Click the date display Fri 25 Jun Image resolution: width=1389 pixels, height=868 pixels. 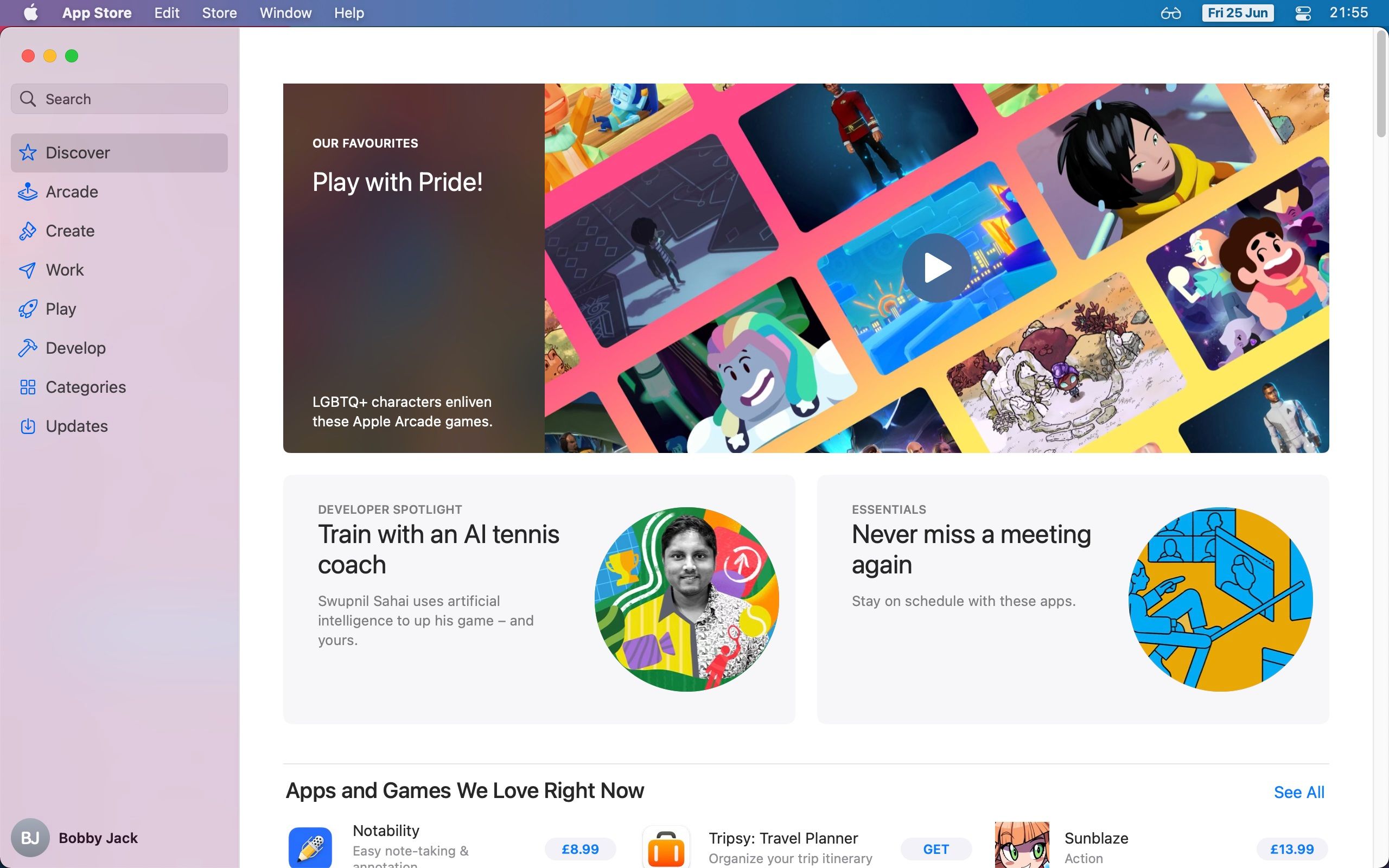click(x=1237, y=12)
